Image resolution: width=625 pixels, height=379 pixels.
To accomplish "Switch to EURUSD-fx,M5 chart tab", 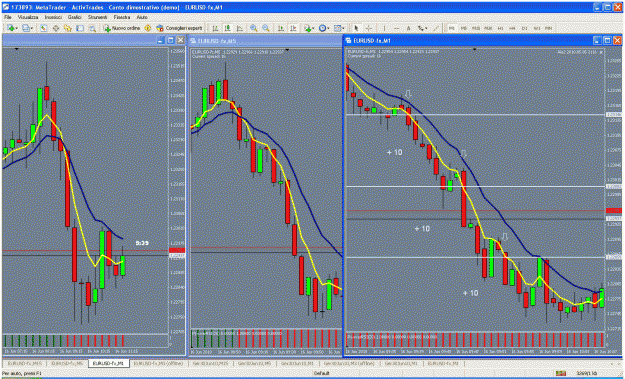I will [x=67, y=364].
